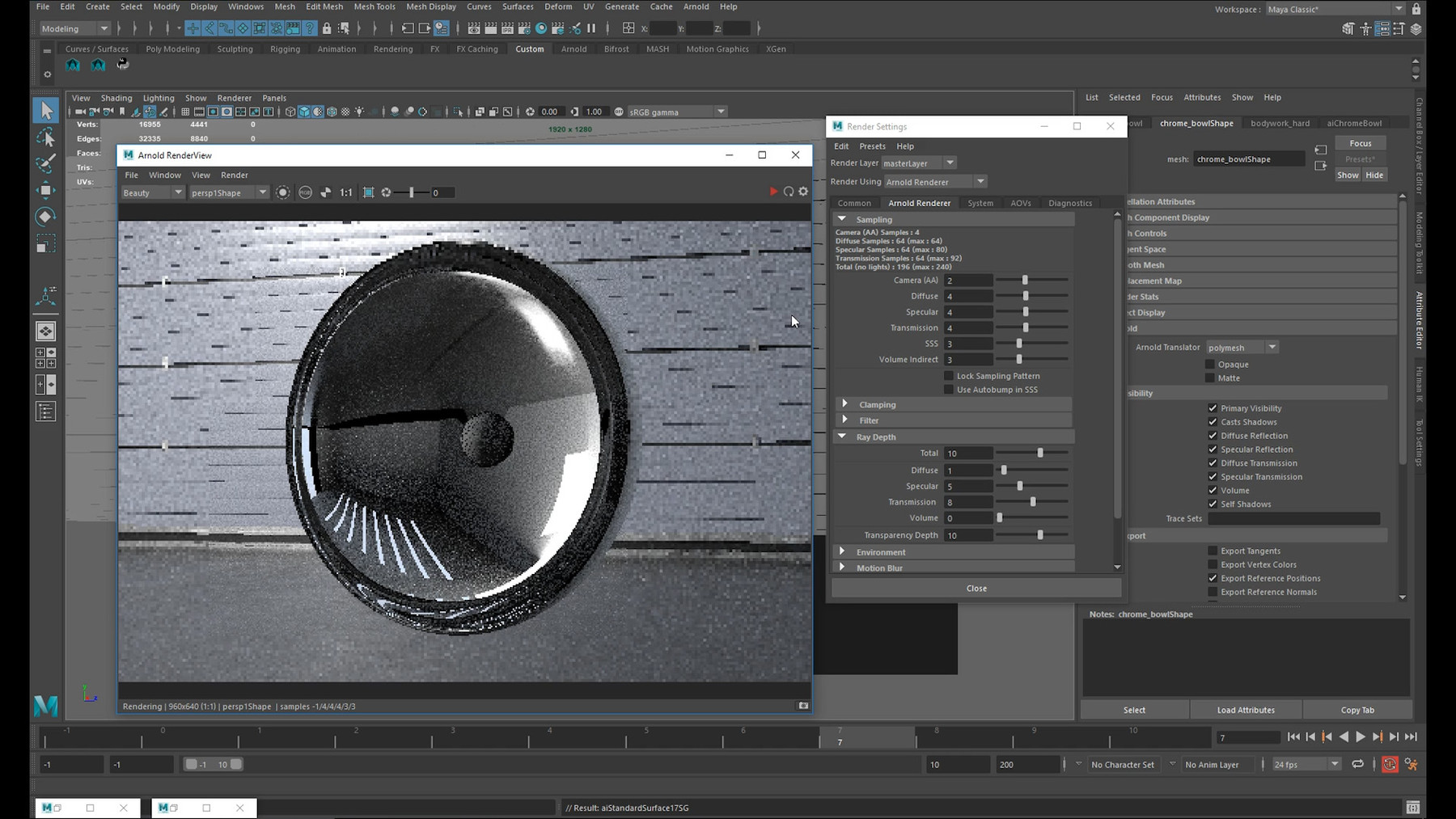Click RGB channel icon in RenderView
The height and width of the screenshot is (819, 1456).
tap(305, 192)
